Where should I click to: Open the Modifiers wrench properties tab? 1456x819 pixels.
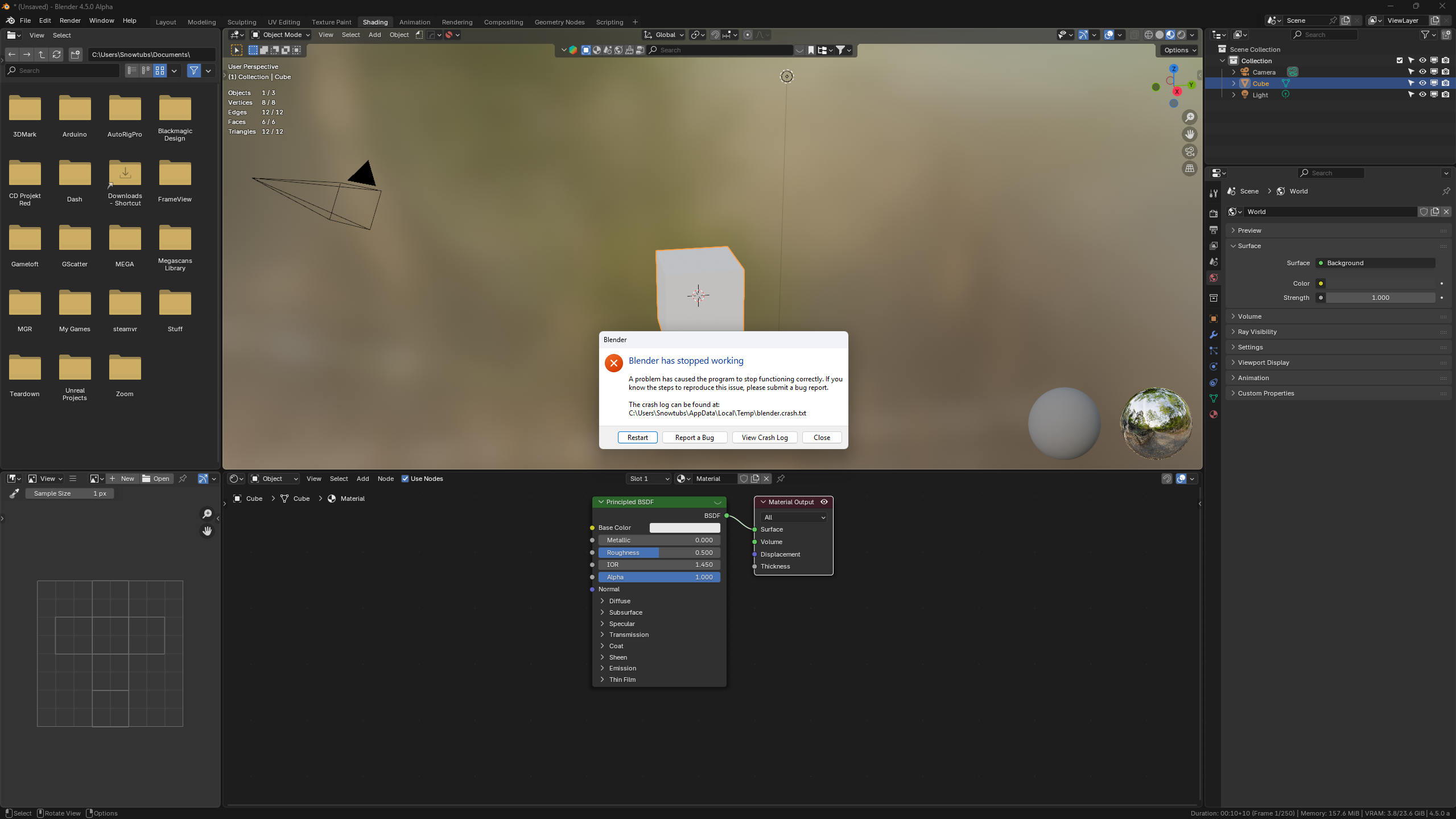(1214, 335)
